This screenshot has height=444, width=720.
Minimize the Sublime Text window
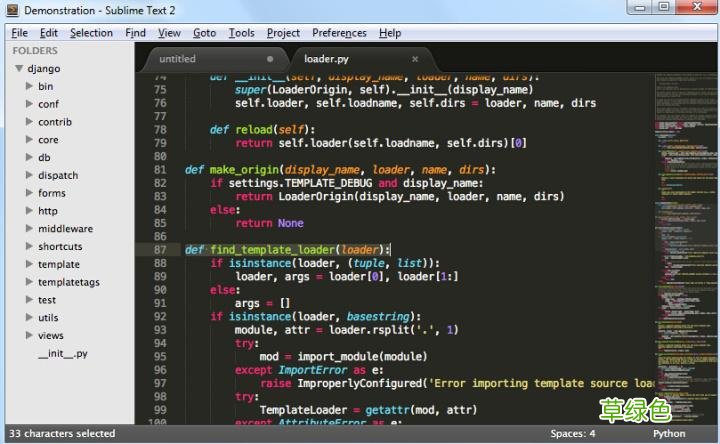coord(640,7)
